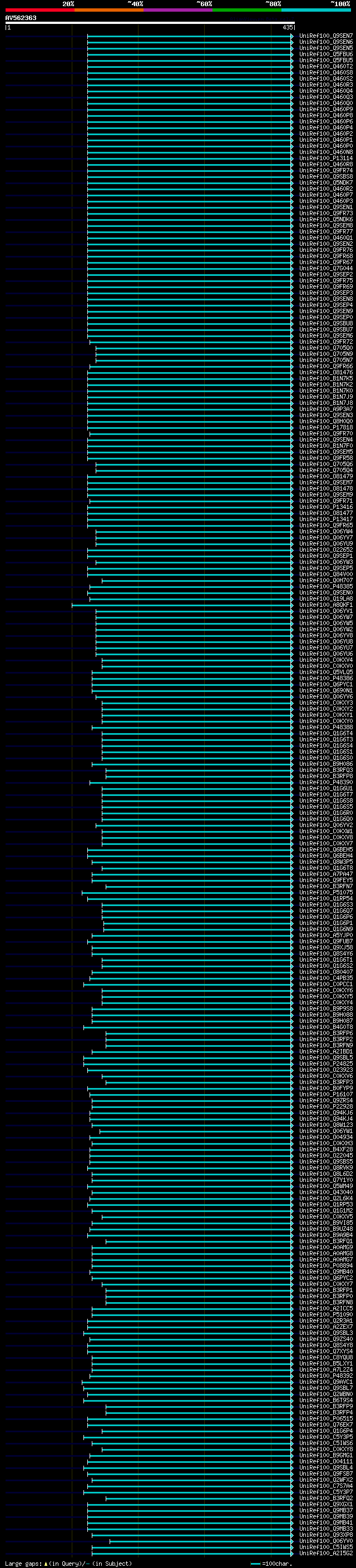Image resolution: width=356 pixels, height=1568 pixels.
Task: Select hit label UniRef100_Q9SEM8
Action: click(326, 226)
